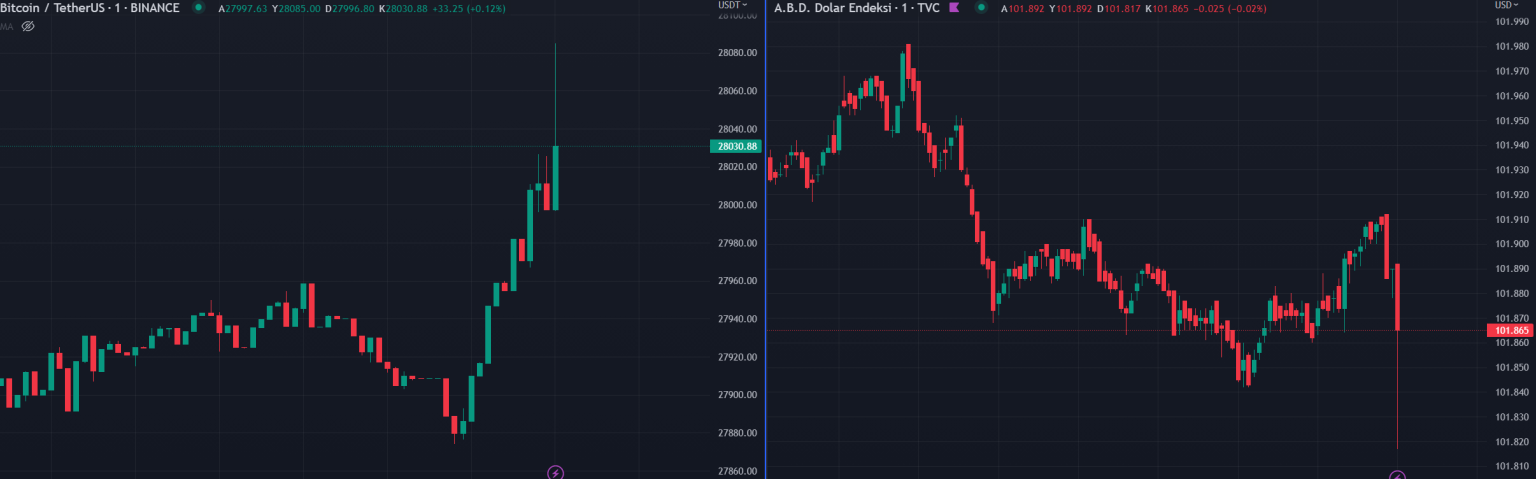The image size is (1536, 479).
Task: Click the purple flag icon beside TVC
Action: (954, 8)
